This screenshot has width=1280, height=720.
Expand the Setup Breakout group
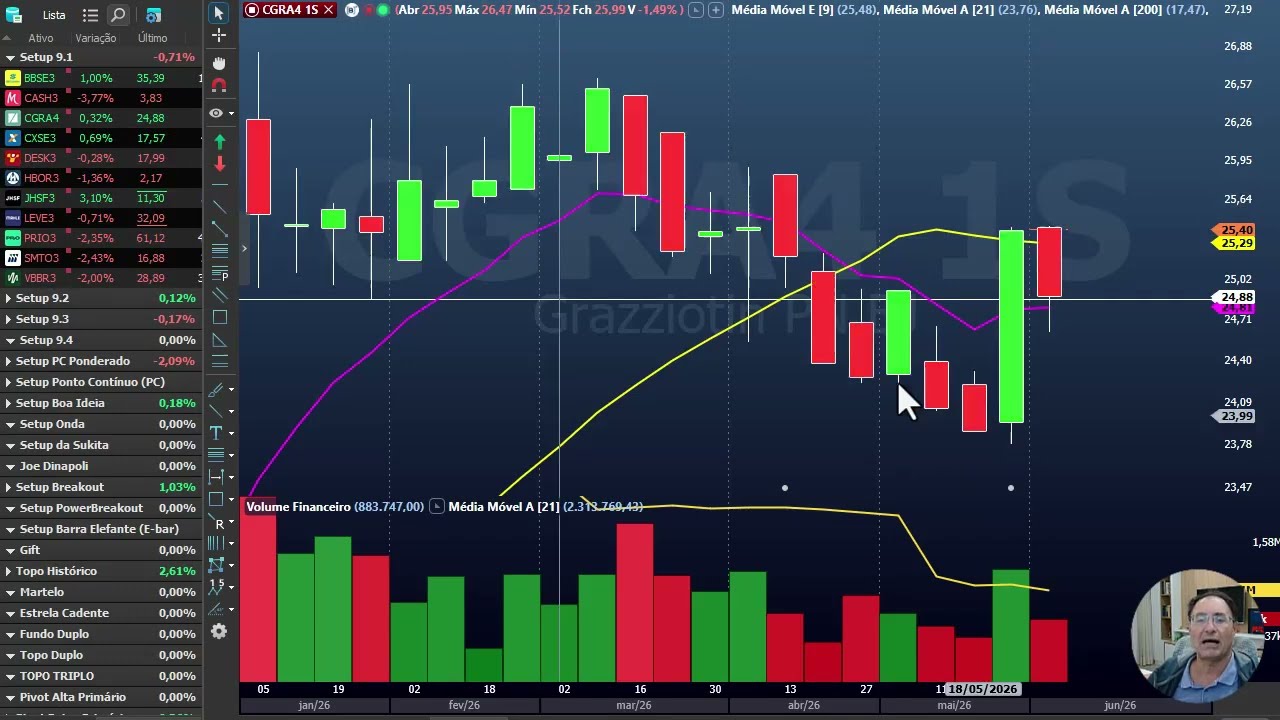click(x=9, y=487)
